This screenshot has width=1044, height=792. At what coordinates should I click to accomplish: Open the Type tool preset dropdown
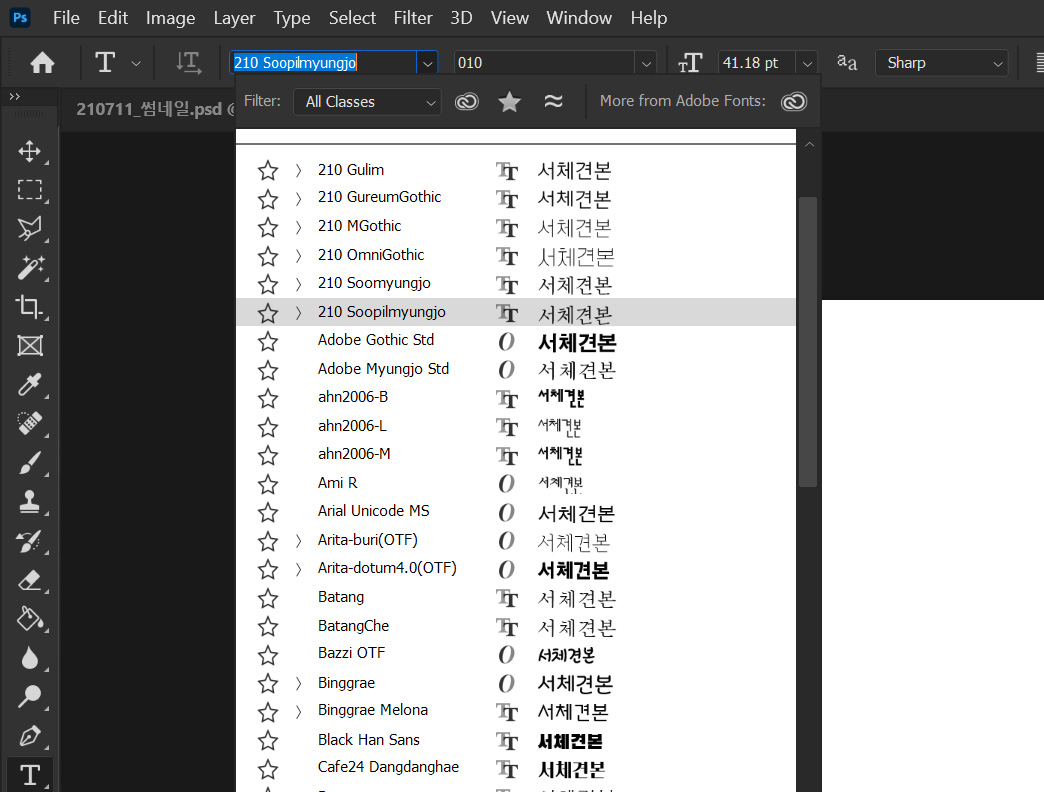point(136,64)
